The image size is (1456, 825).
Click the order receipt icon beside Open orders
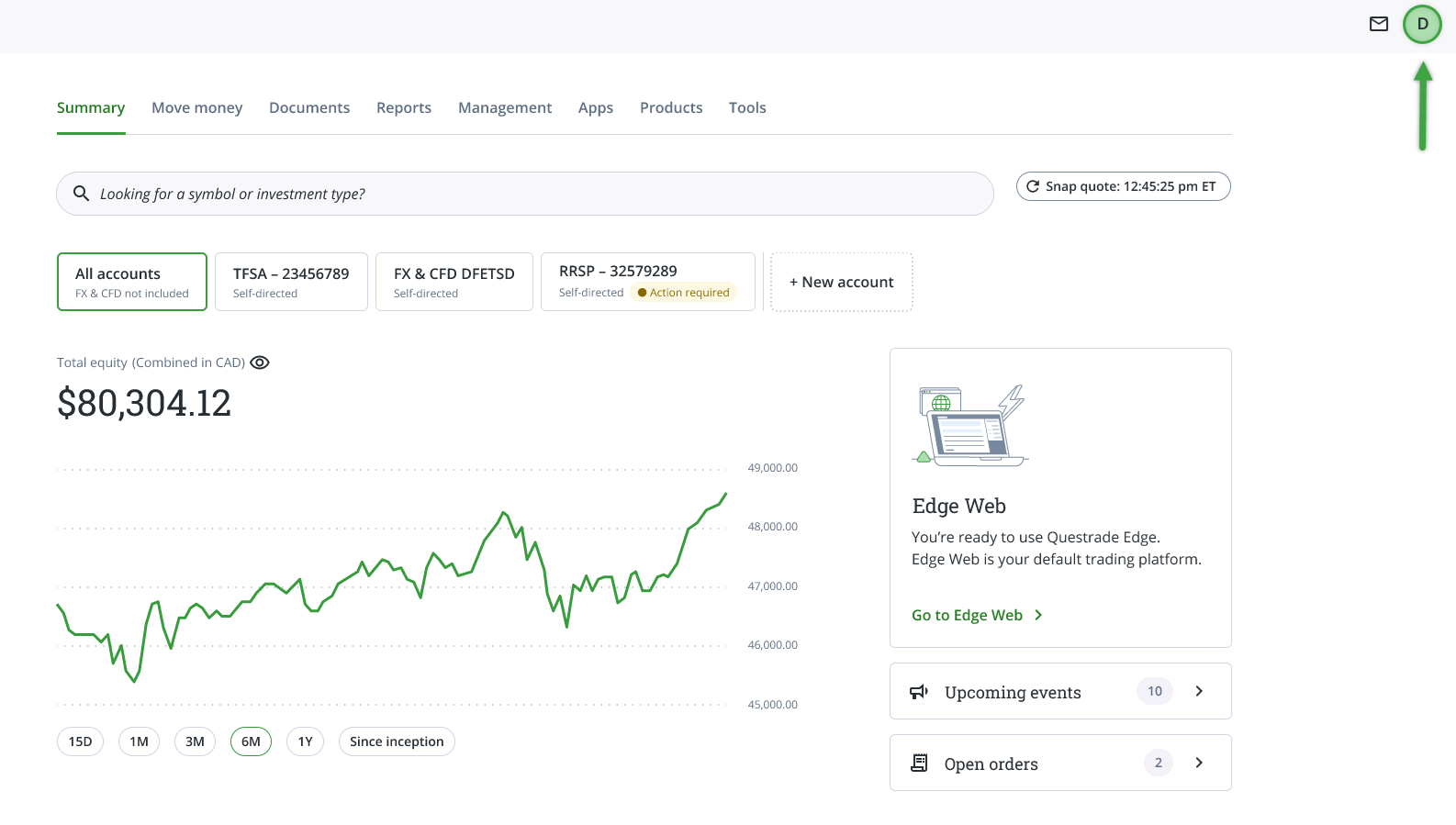919,763
